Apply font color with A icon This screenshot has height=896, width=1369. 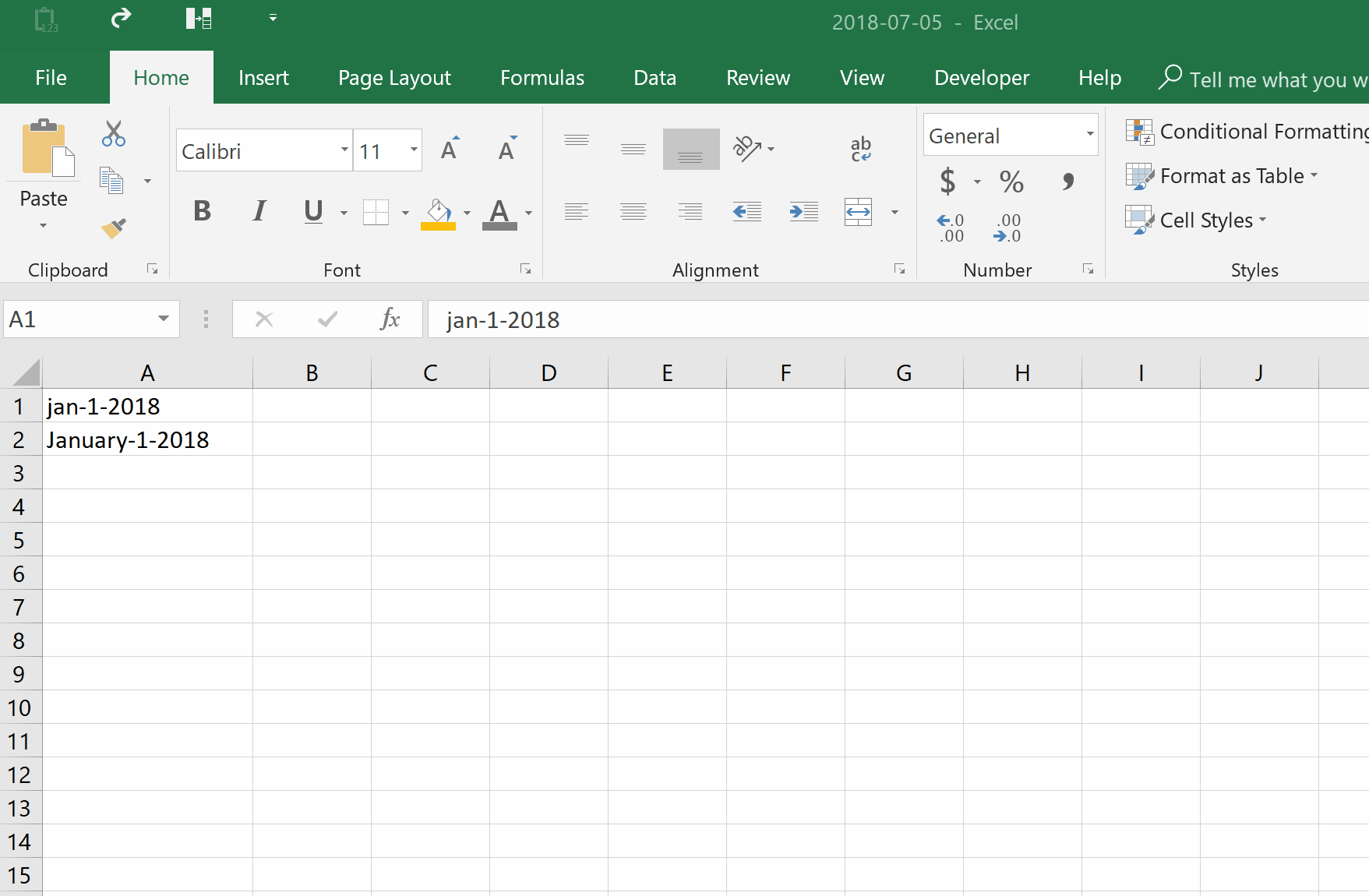[499, 213]
